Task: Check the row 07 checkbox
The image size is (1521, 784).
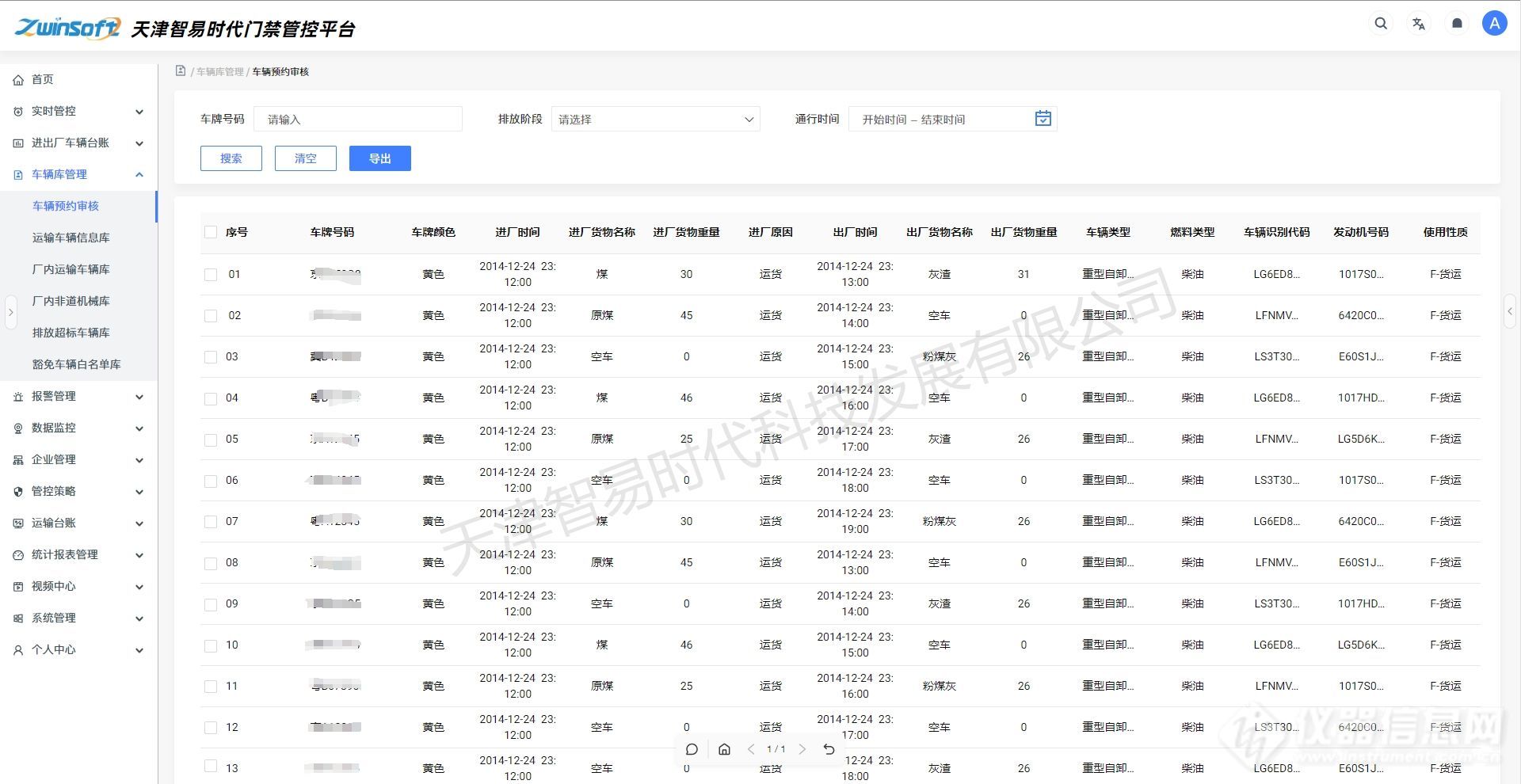Action: [211, 522]
